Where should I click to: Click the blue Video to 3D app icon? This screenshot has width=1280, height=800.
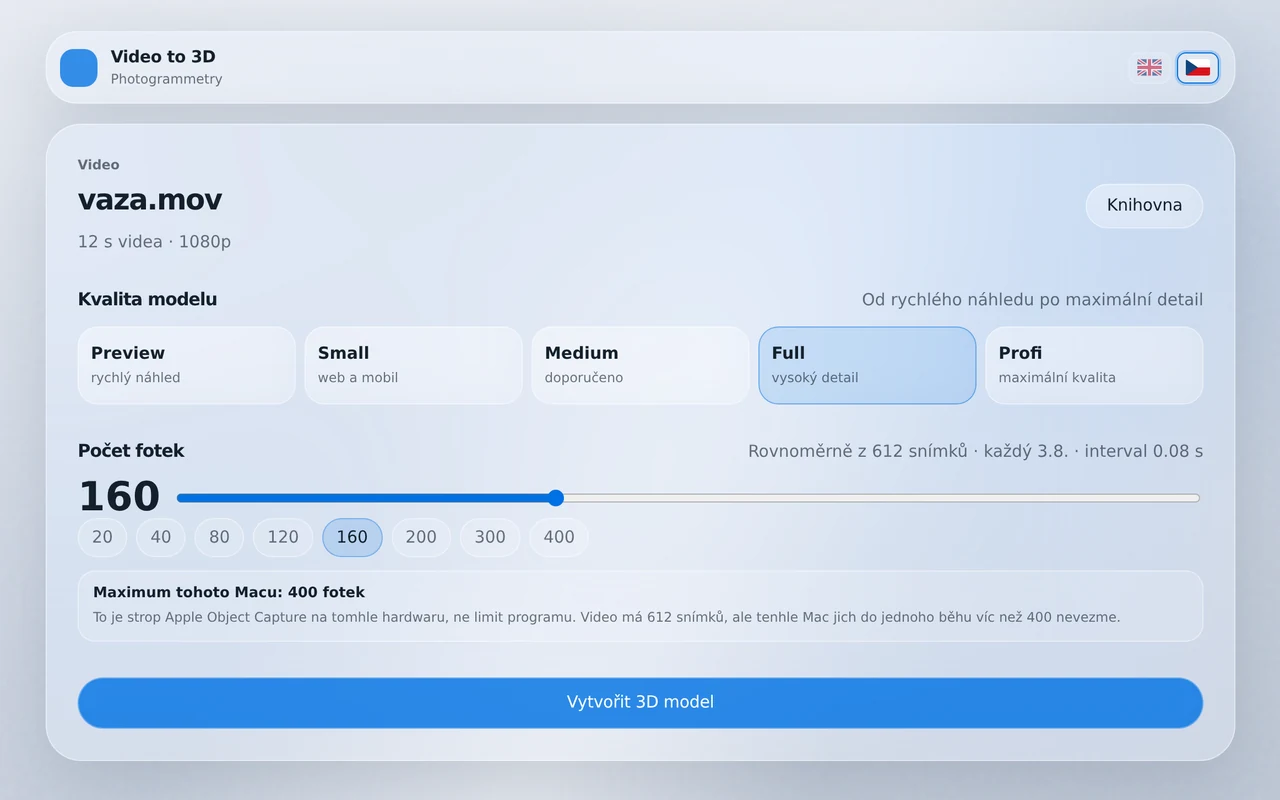point(79,68)
